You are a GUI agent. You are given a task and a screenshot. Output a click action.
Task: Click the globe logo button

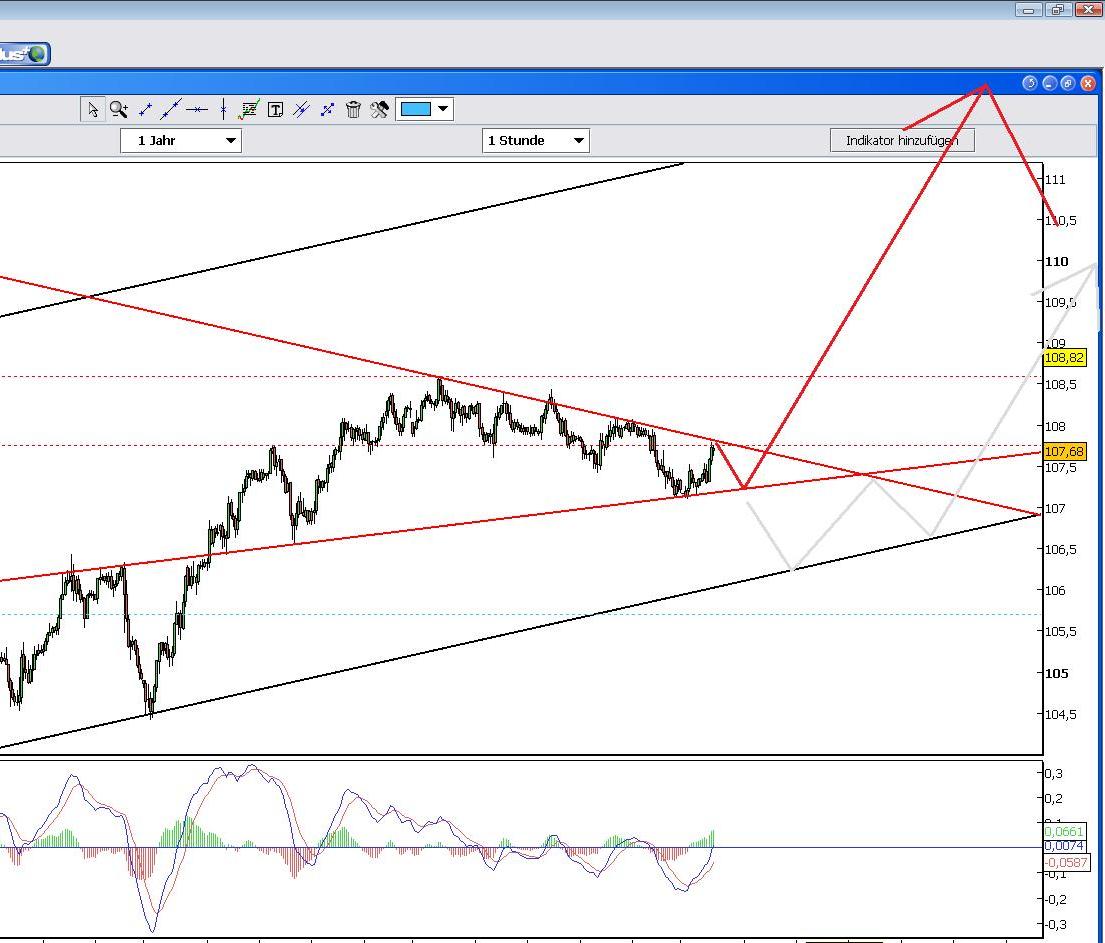24,54
